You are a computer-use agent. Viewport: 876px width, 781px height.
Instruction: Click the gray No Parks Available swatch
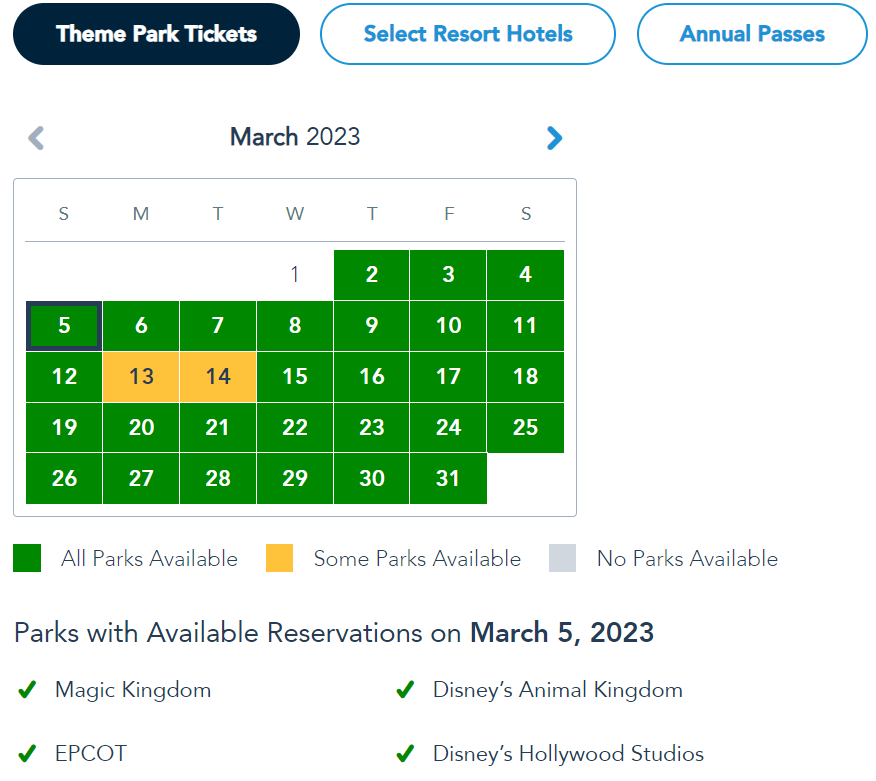point(563,559)
